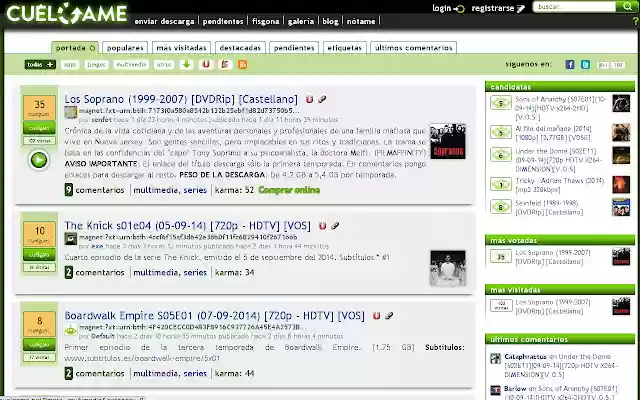Click Cataphractus avatar in últimos comentarios
Viewport: 640px width, 400px height.
(496, 358)
